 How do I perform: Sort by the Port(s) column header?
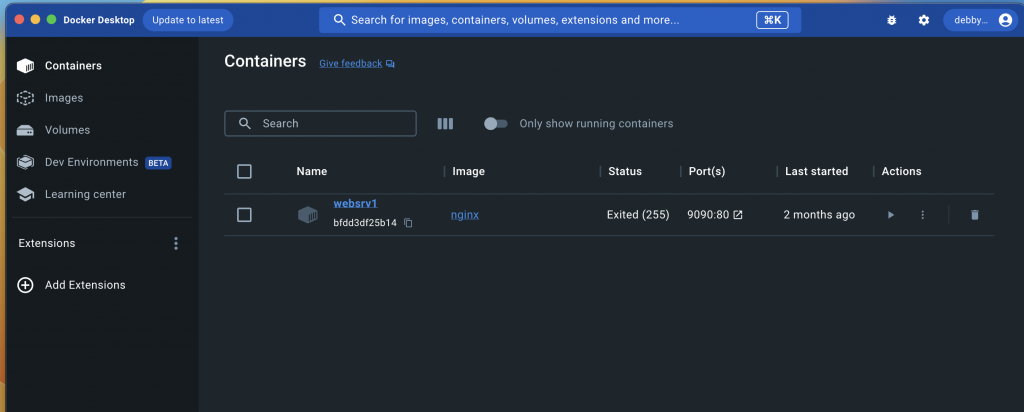click(707, 172)
